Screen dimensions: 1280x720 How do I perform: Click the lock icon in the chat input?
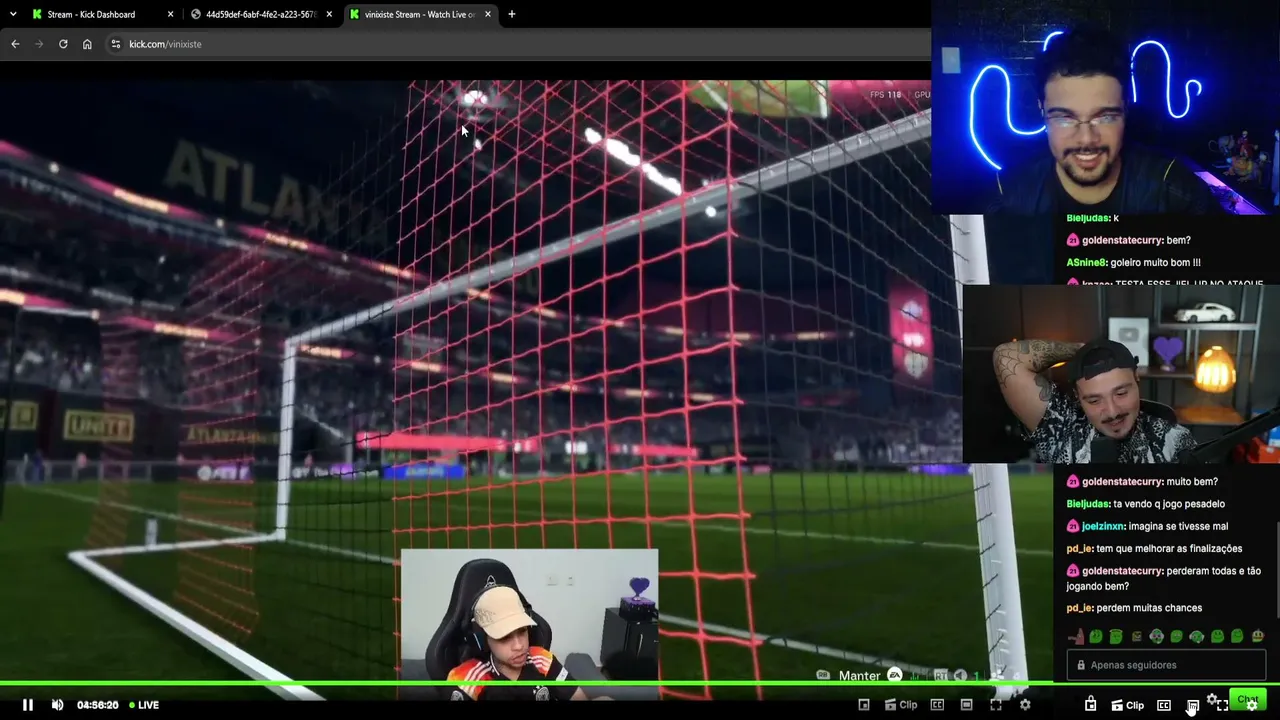click(1081, 665)
